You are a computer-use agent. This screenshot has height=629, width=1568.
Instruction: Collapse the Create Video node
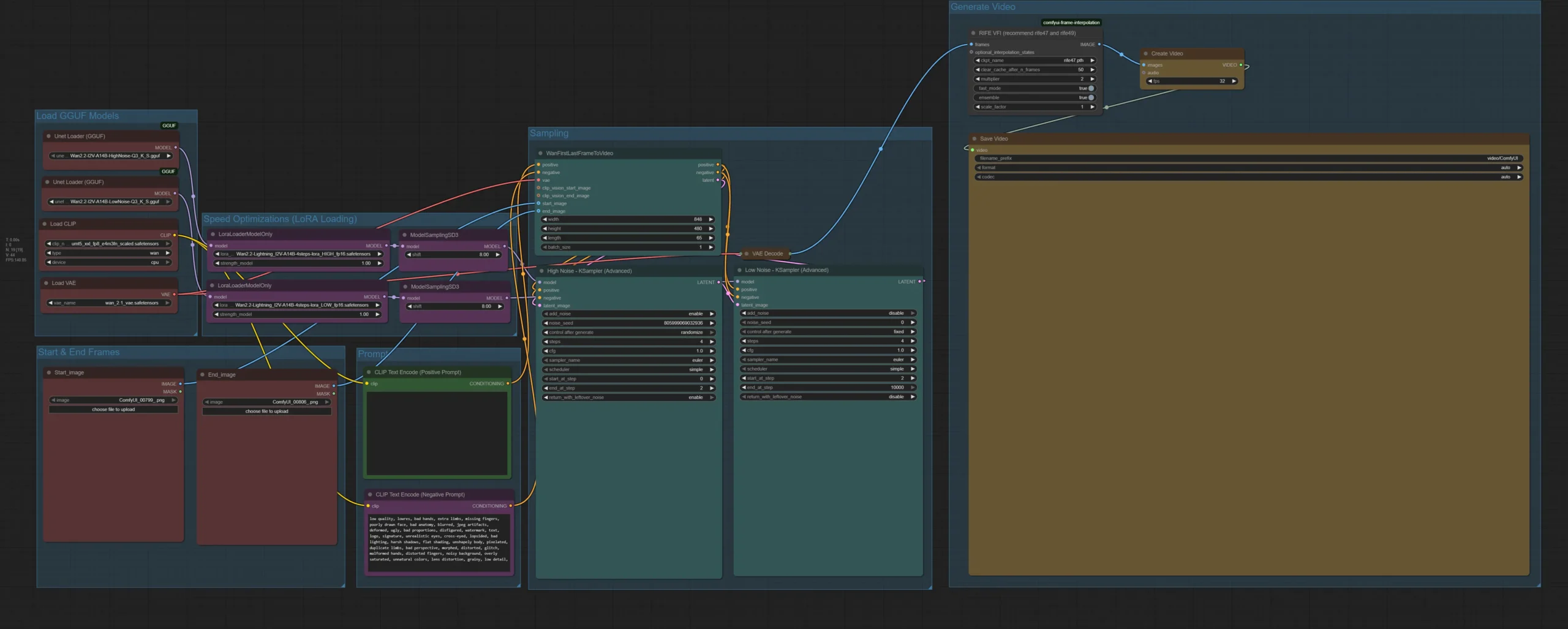coord(1145,53)
